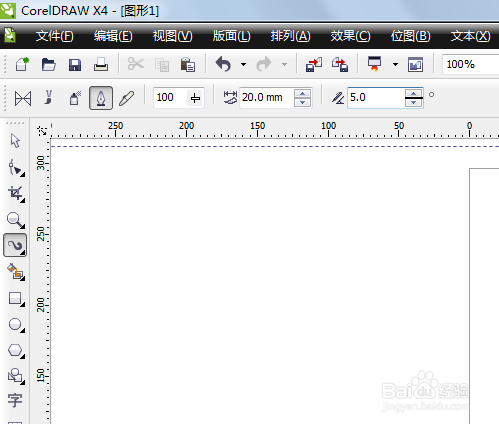
Task: Open the Application launcher icon
Action: tap(374, 64)
